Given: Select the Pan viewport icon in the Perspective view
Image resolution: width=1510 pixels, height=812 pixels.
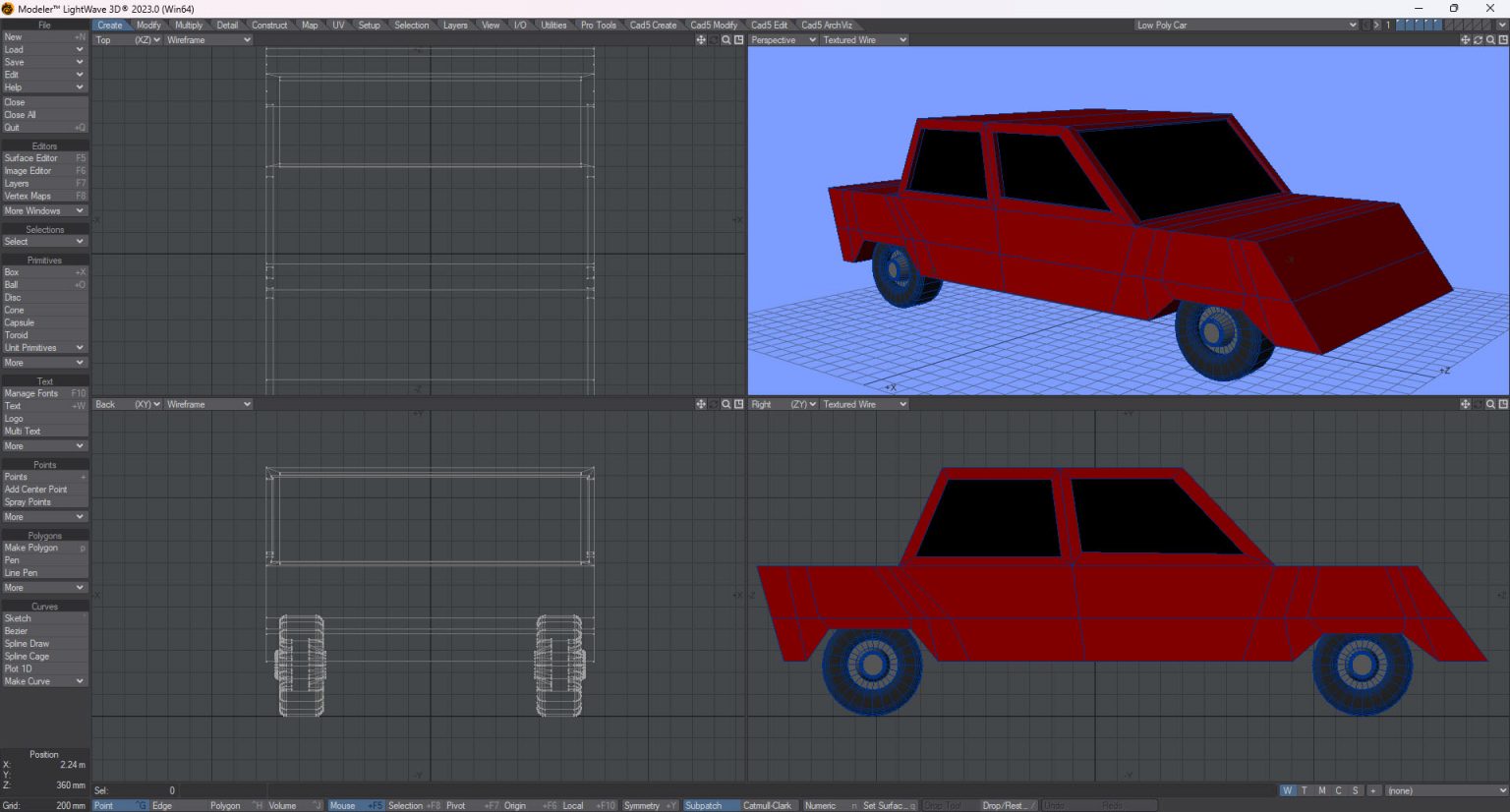Looking at the screenshot, I should point(1466,40).
